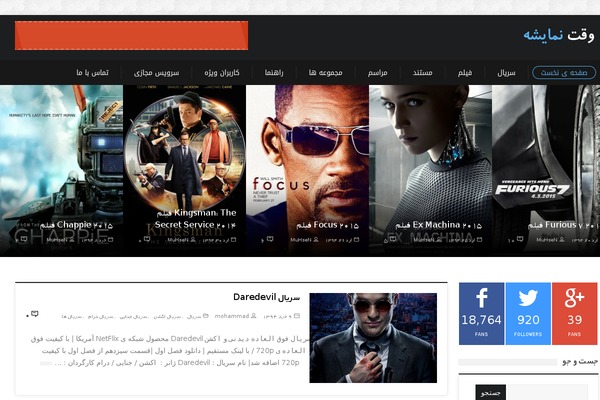Click the Daredevil series thumbnail
600x400 pixels.
(x=373, y=338)
